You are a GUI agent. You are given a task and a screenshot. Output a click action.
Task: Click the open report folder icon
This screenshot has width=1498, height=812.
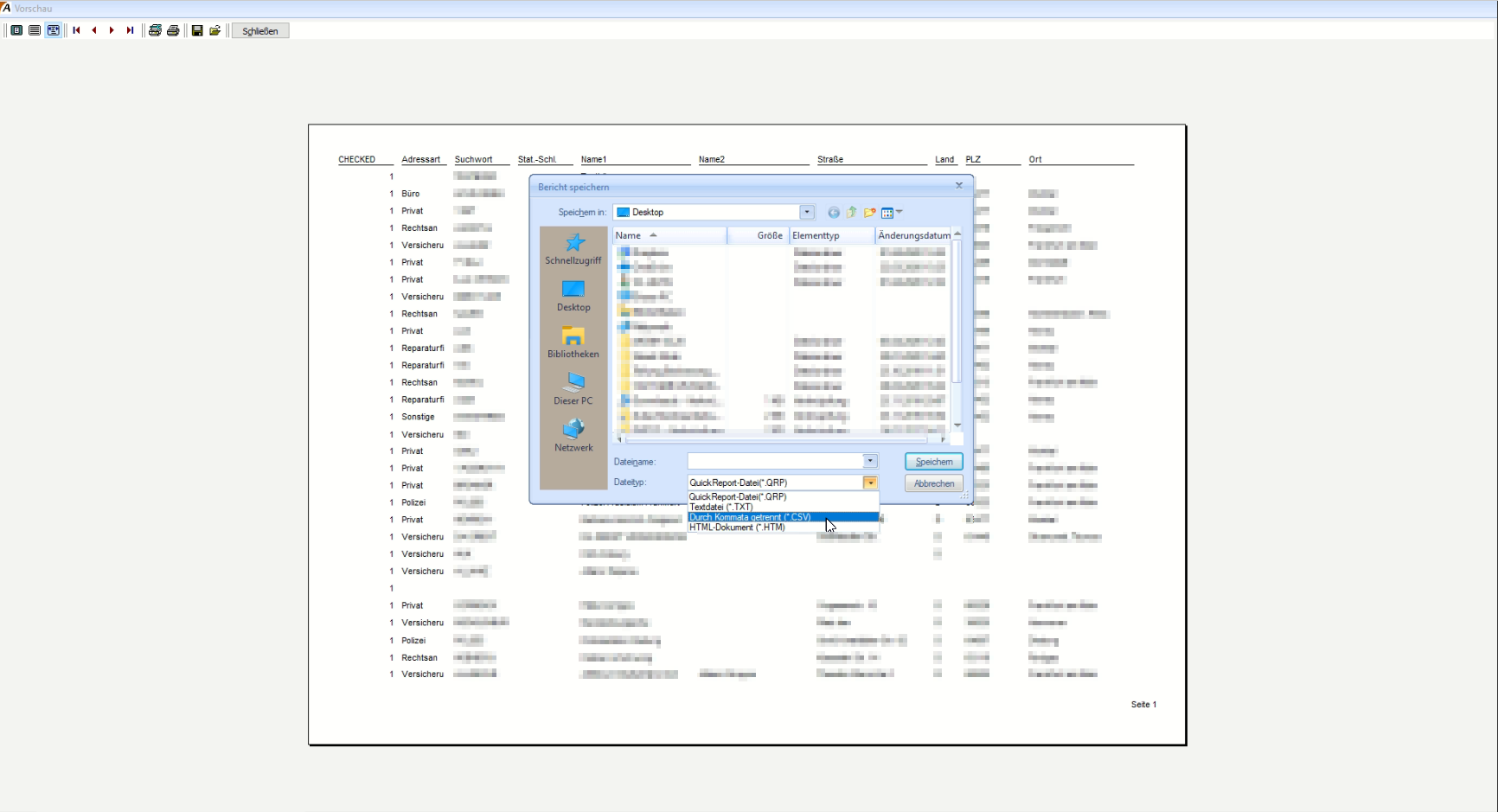pyautogui.click(x=215, y=30)
